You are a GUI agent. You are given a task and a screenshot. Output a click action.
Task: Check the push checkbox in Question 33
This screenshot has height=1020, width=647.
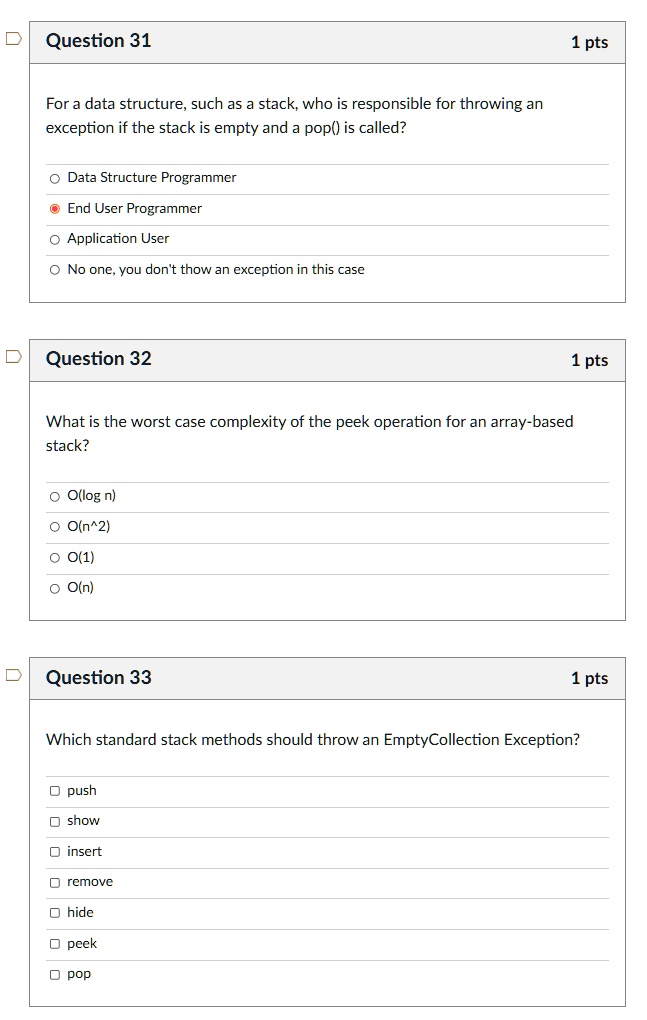click(55, 791)
